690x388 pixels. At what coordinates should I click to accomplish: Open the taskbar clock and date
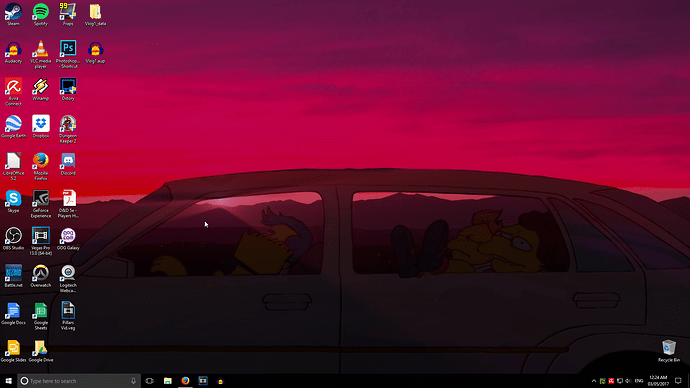pos(658,381)
